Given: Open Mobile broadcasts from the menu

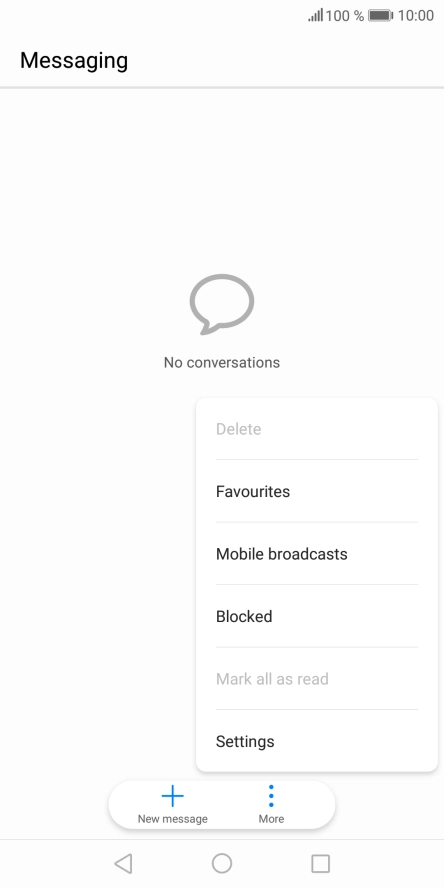Looking at the screenshot, I should (x=317, y=553).
